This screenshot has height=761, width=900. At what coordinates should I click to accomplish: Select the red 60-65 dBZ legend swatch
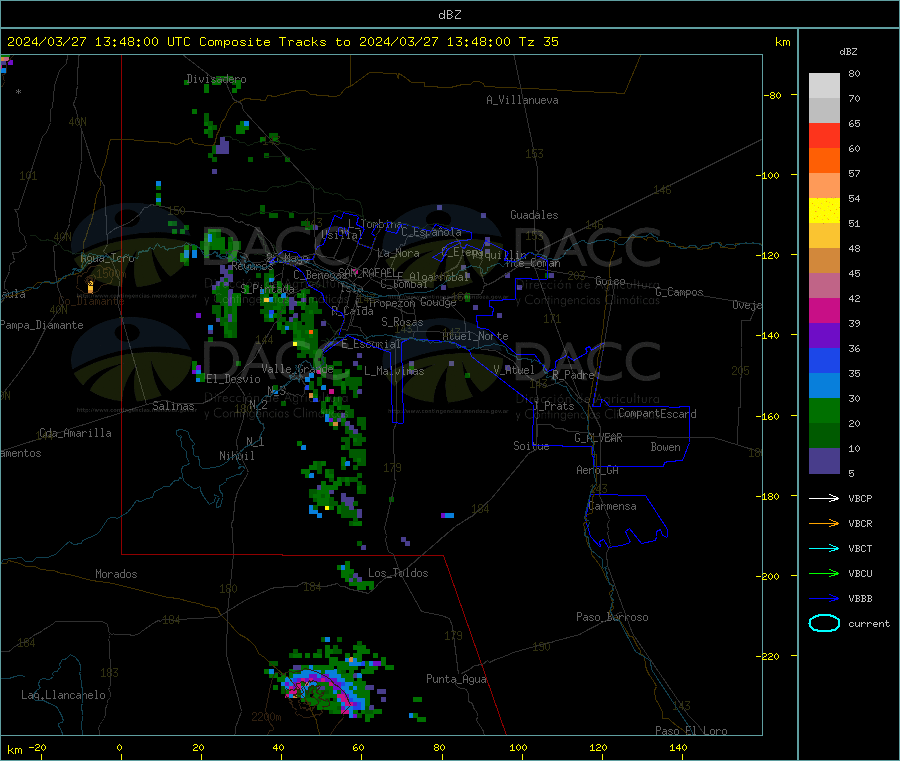click(824, 135)
